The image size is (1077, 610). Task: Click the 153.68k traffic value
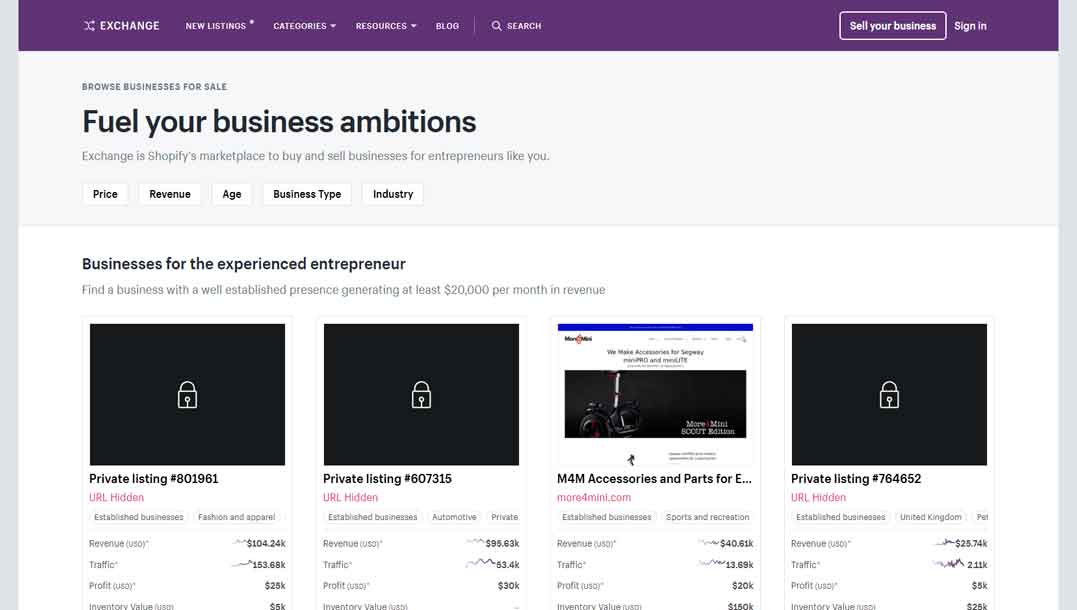pyautogui.click(x=269, y=565)
